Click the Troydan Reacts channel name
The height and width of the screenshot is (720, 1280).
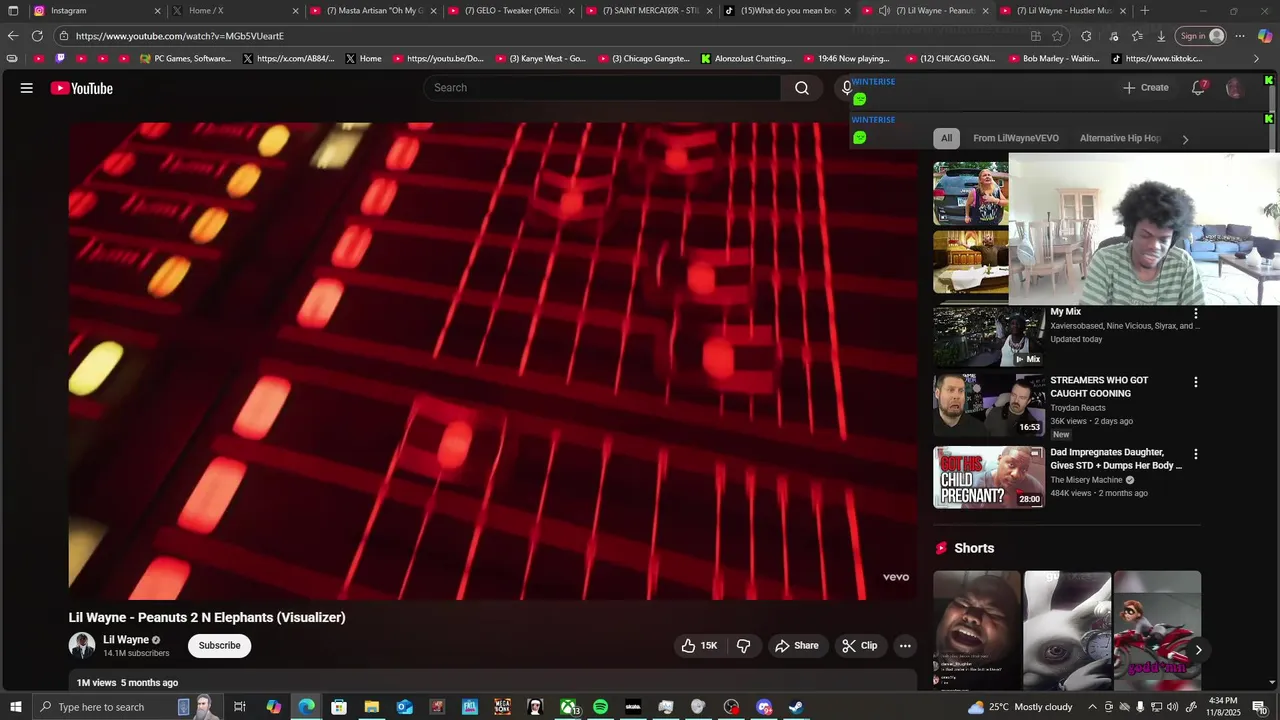coord(1078,408)
